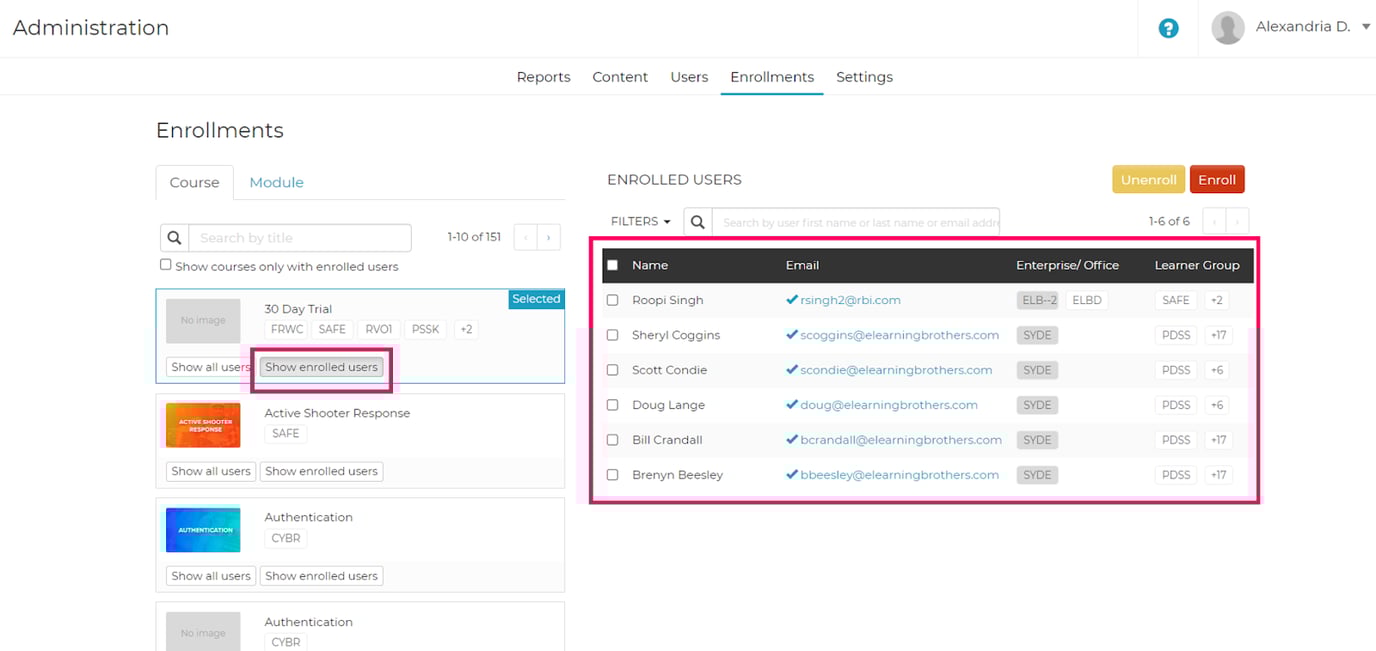Viewport: 1376px width, 651px height.
Task: Select the Active Shooter Response course thumbnail
Action: tap(203, 424)
